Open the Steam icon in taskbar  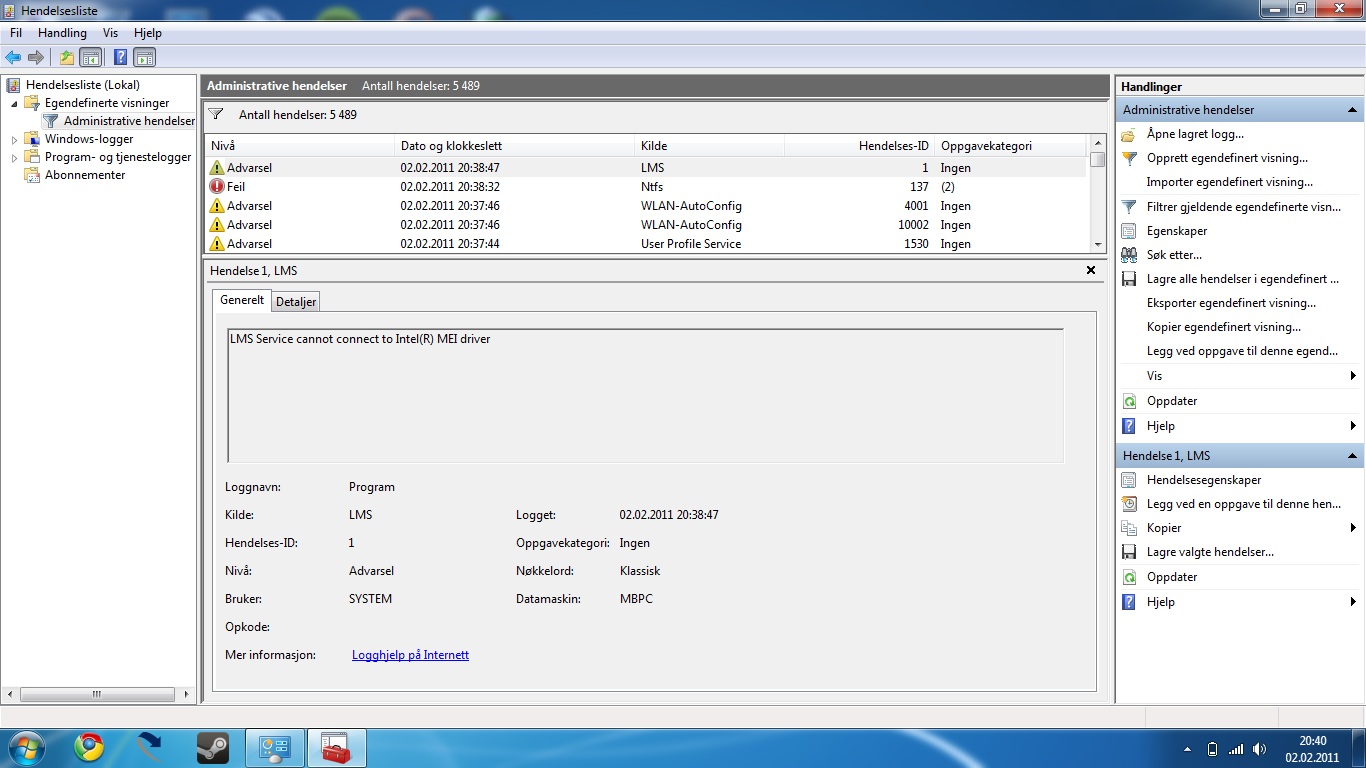tap(211, 747)
